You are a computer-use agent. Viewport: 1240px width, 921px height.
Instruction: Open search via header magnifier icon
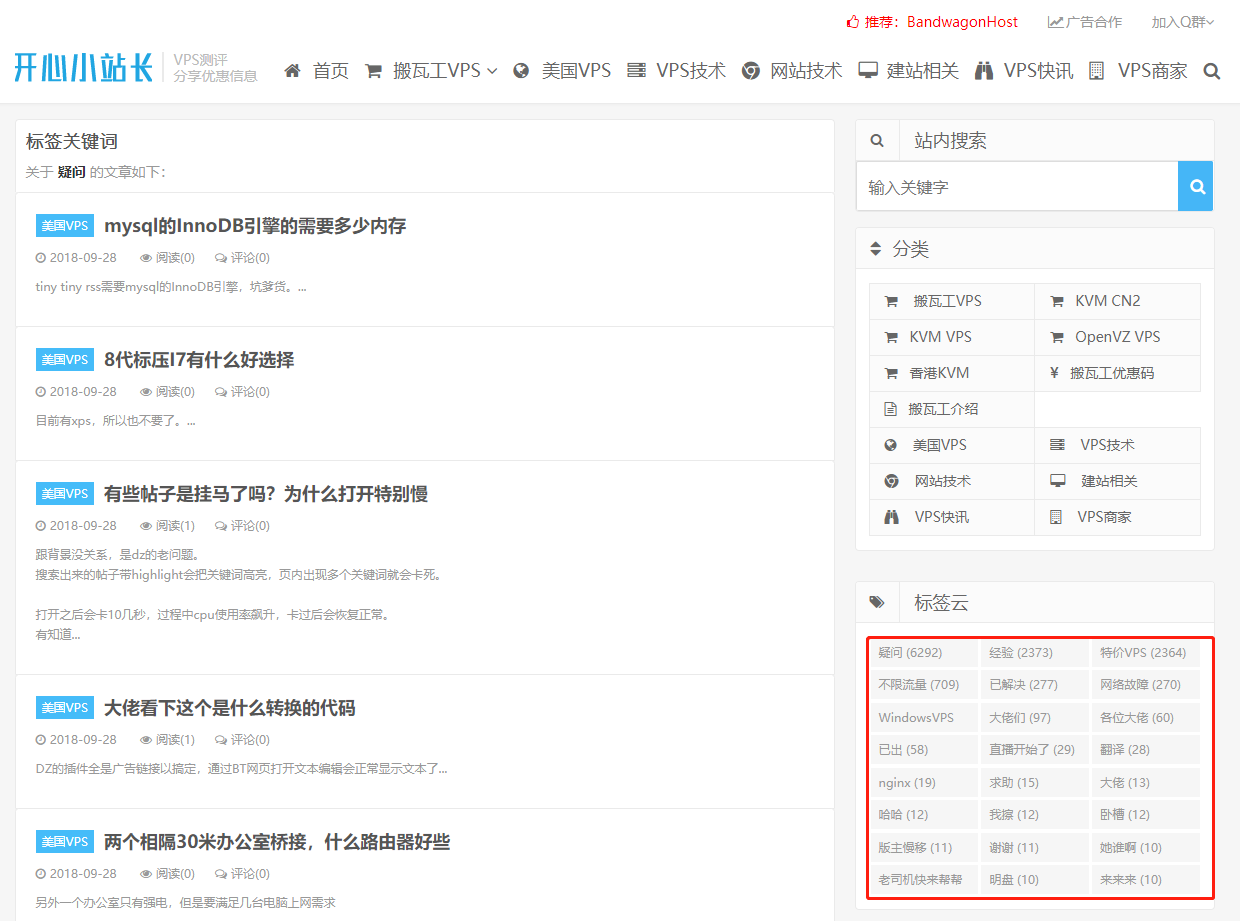tap(1212, 71)
